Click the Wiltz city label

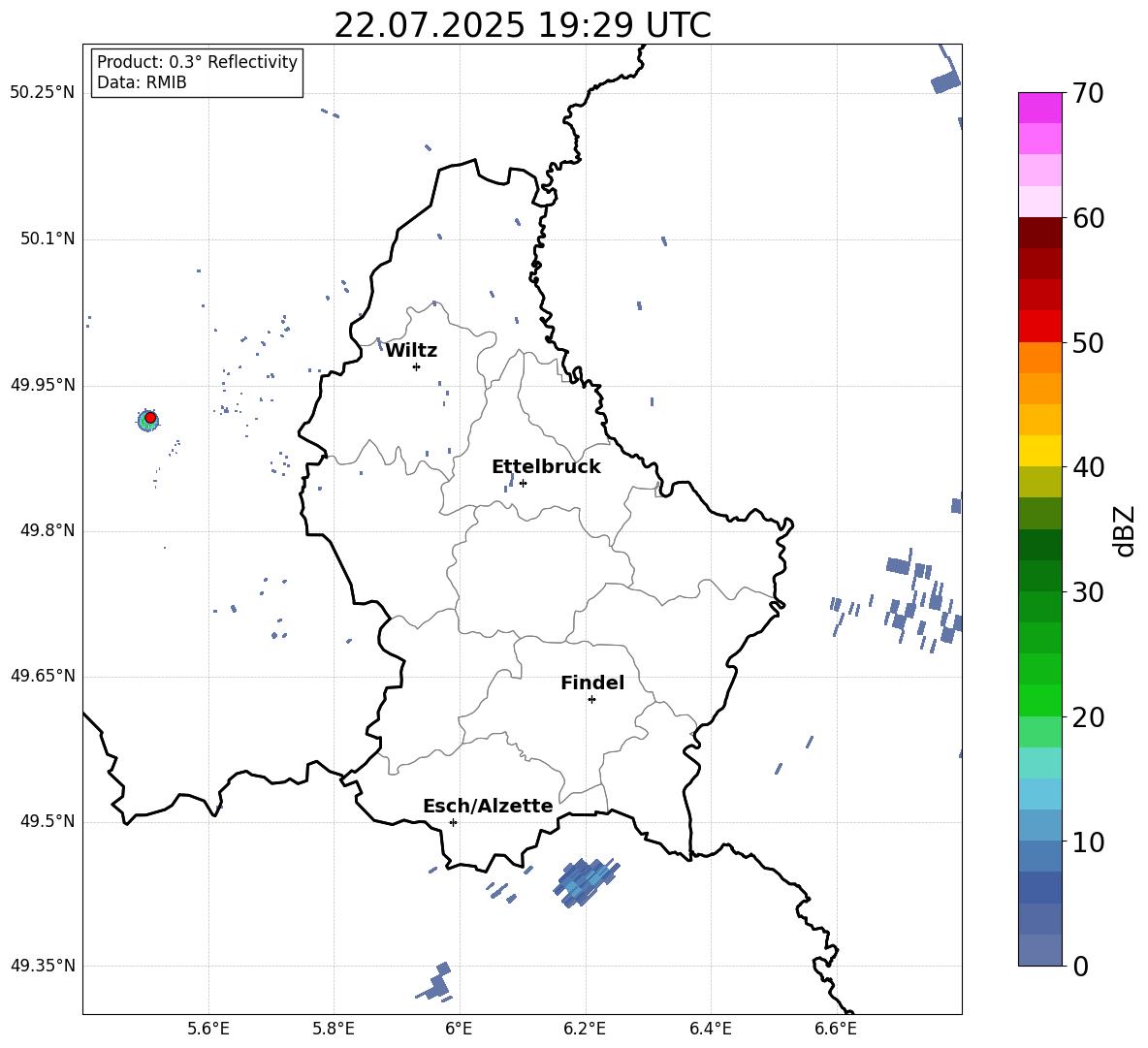(411, 351)
